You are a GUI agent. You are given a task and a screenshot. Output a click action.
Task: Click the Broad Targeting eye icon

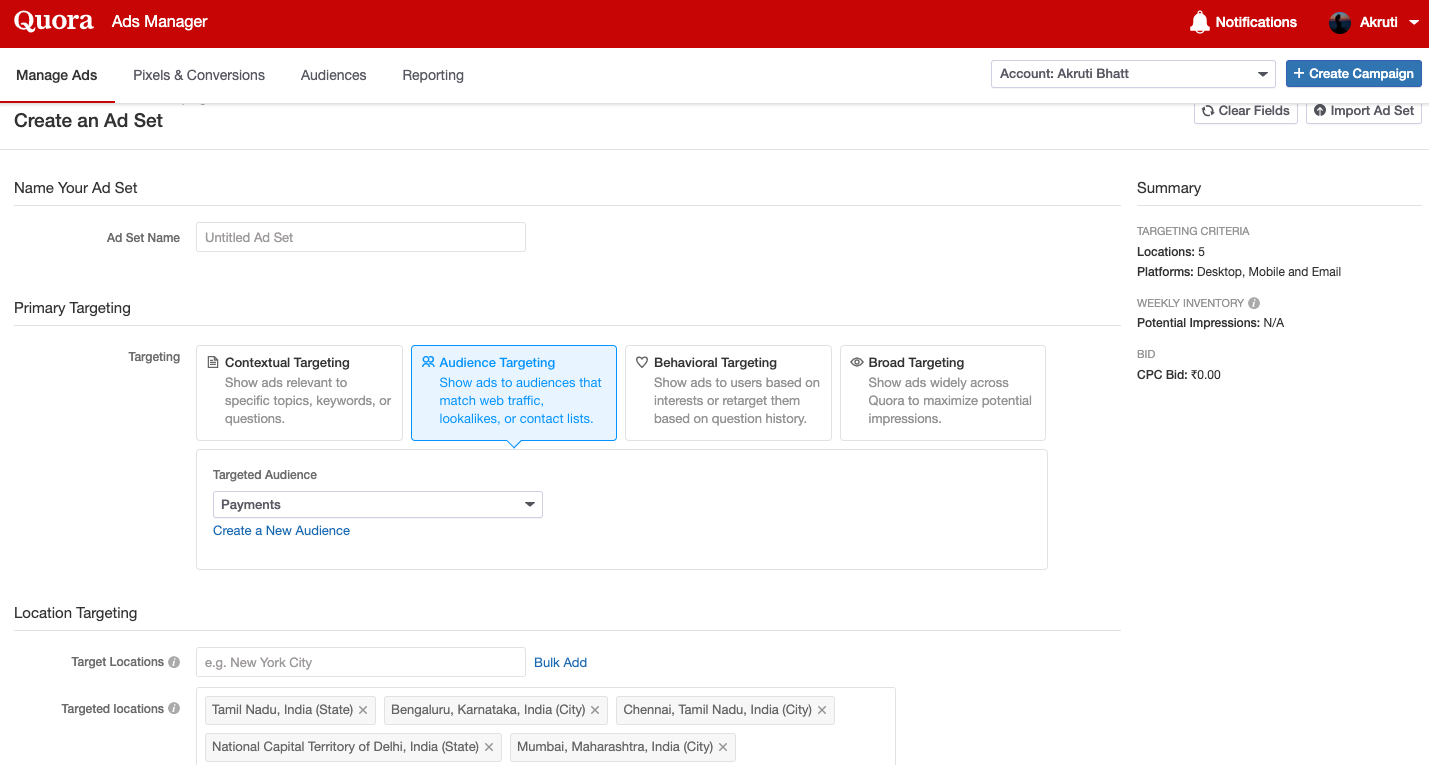click(x=857, y=362)
